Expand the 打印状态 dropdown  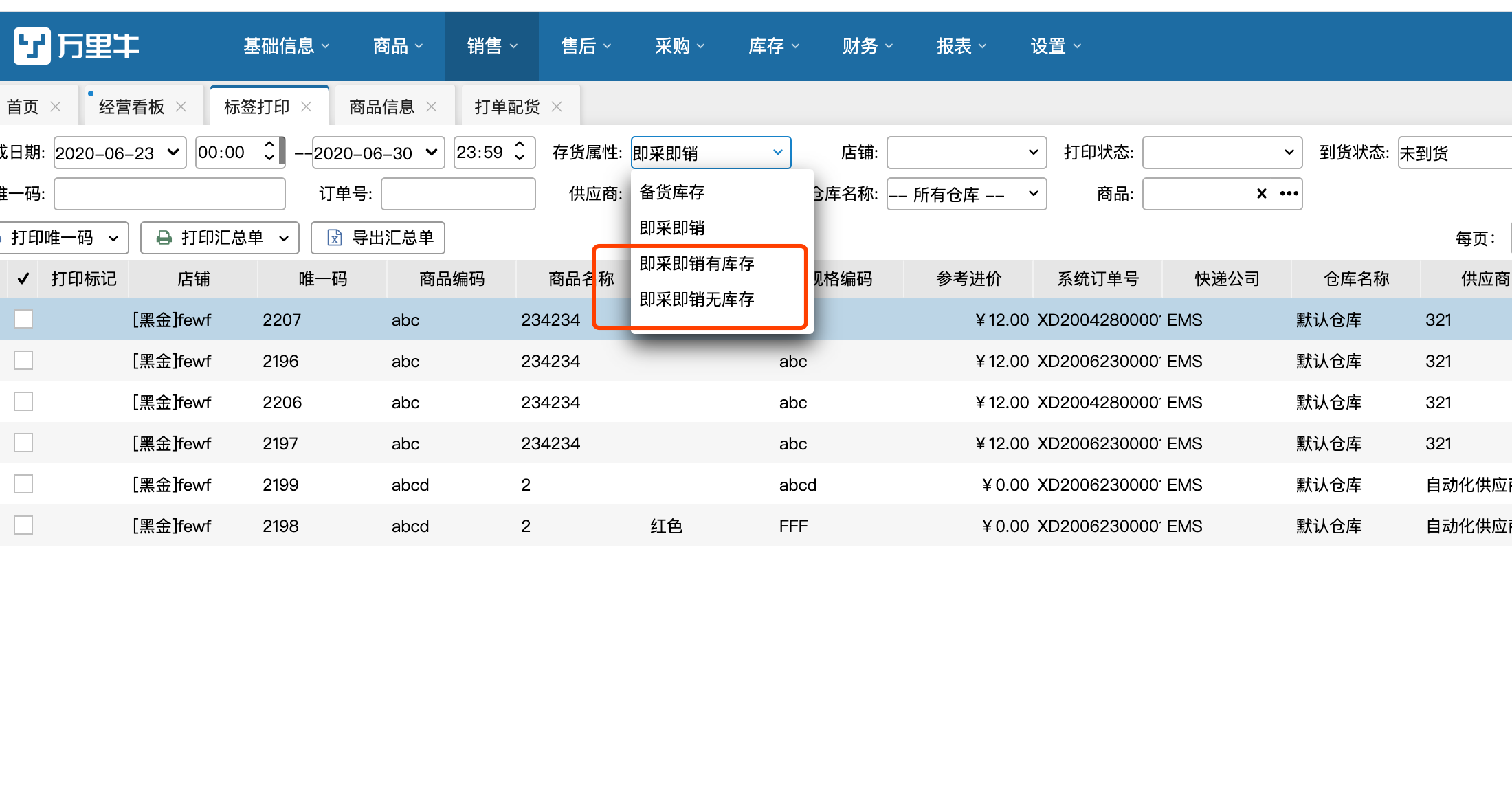[x=1221, y=153]
